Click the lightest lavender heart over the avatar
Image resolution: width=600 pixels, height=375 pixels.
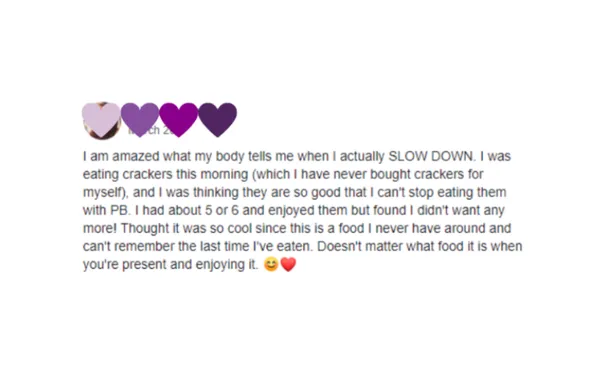coord(101,119)
